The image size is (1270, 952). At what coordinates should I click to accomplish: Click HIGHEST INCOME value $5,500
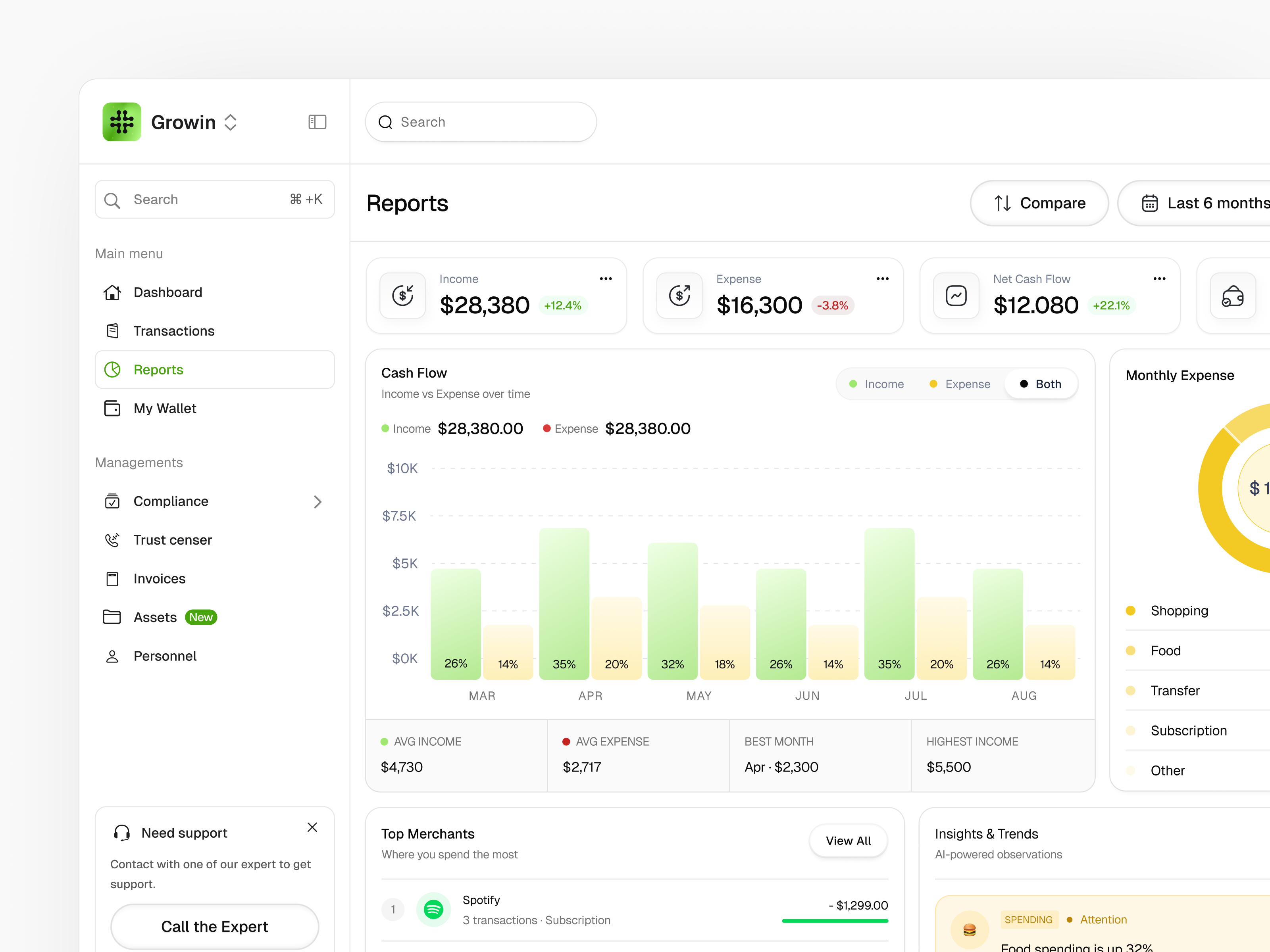949,767
